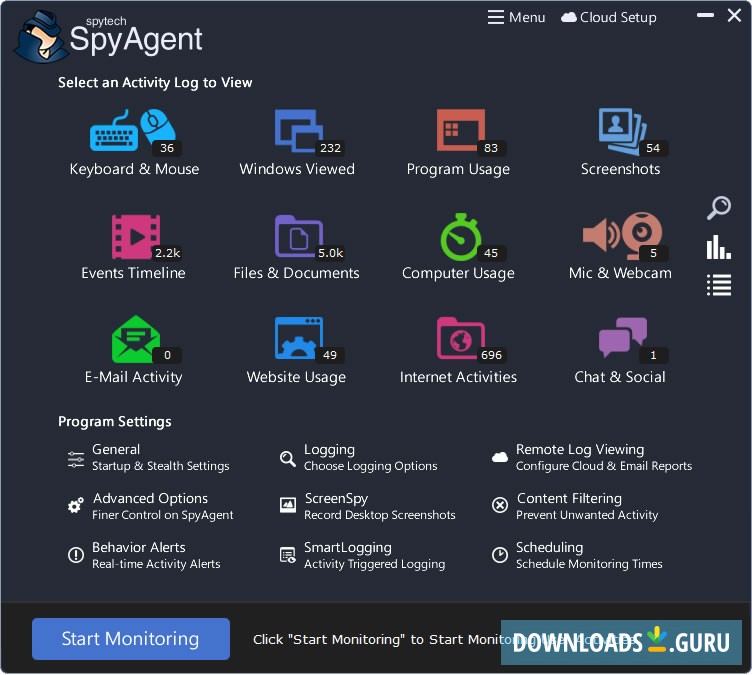
Task: Open Remote Log Viewing settings
Action: coord(580,450)
